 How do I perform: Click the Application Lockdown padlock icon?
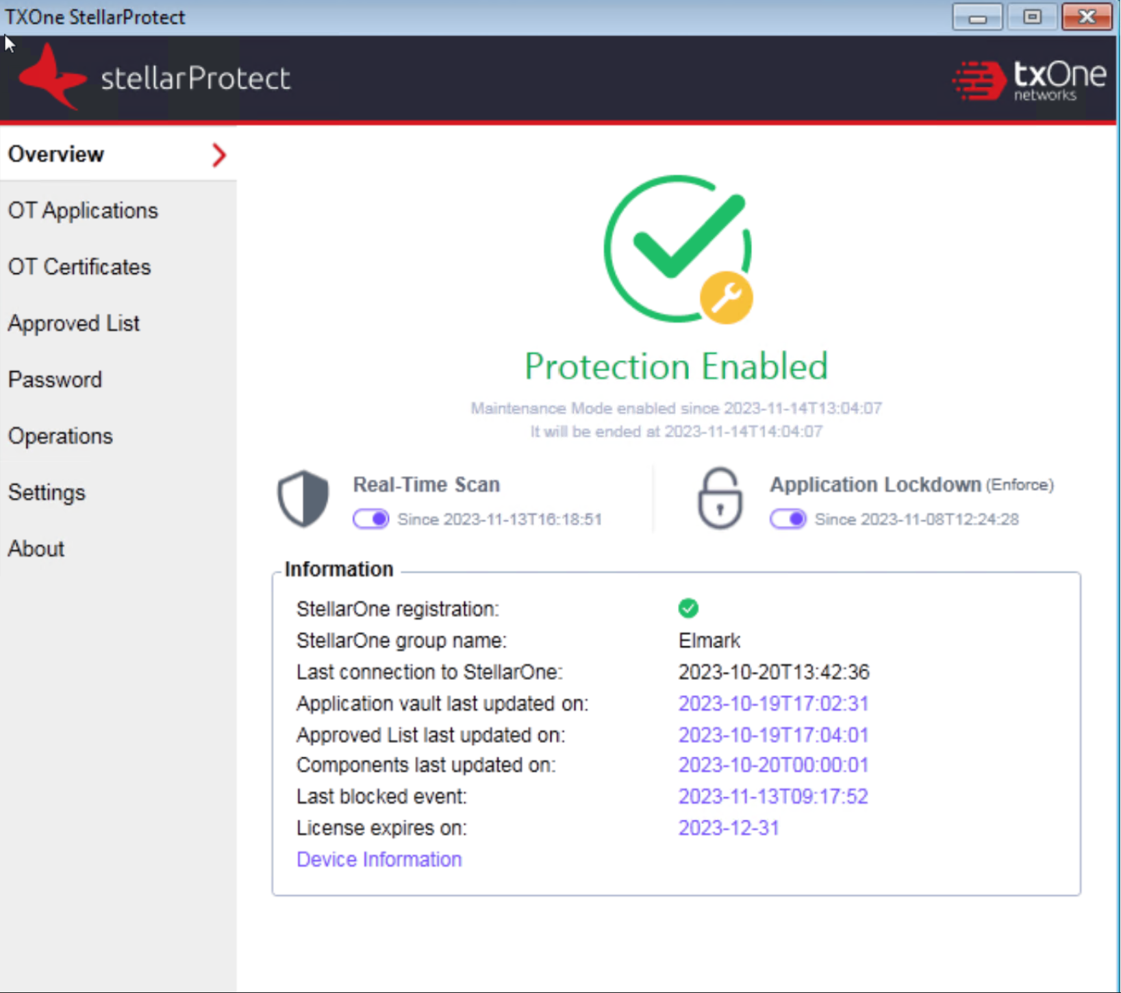(719, 498)
